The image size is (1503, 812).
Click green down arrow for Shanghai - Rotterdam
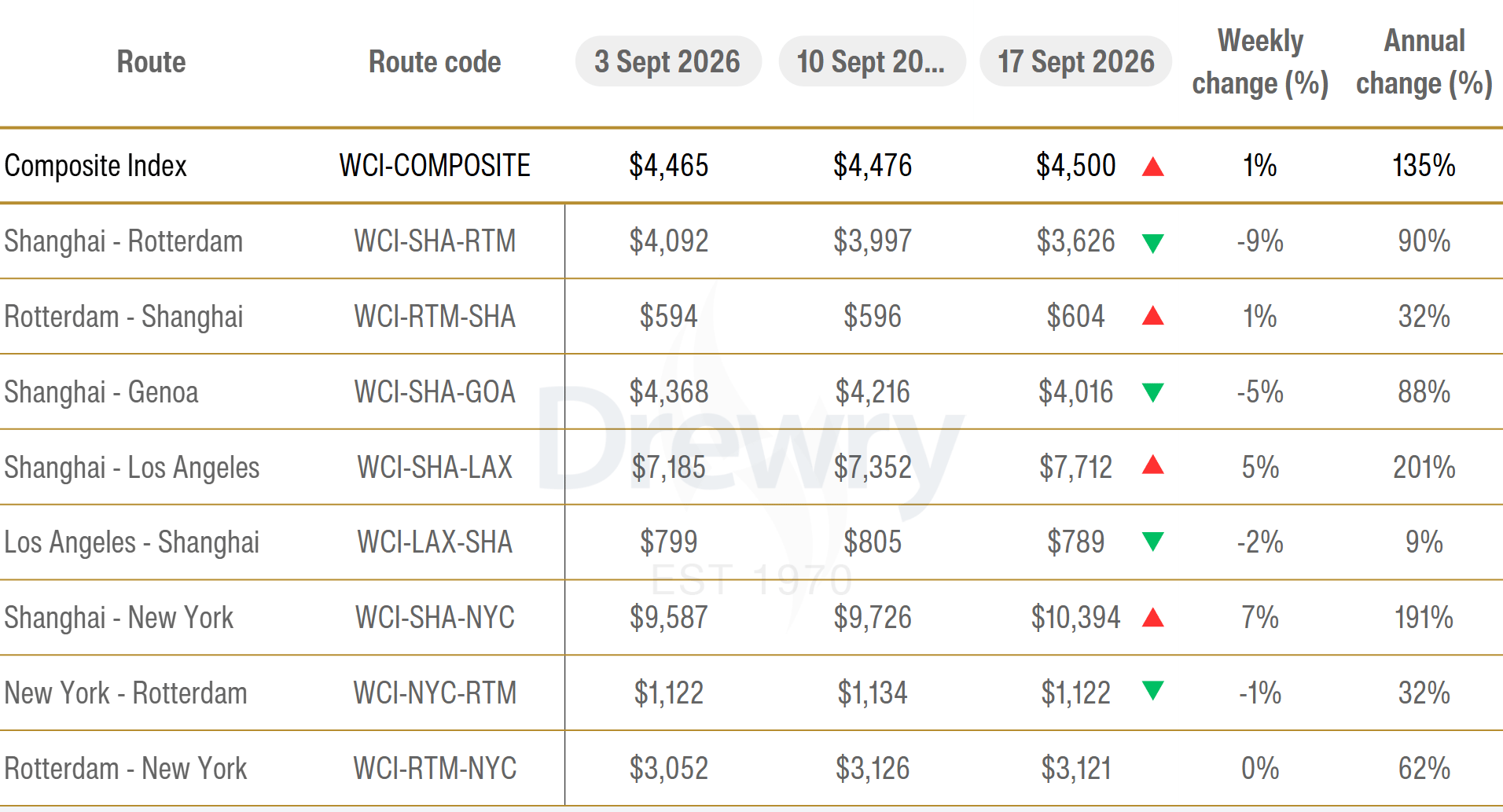click(1152, 243)
